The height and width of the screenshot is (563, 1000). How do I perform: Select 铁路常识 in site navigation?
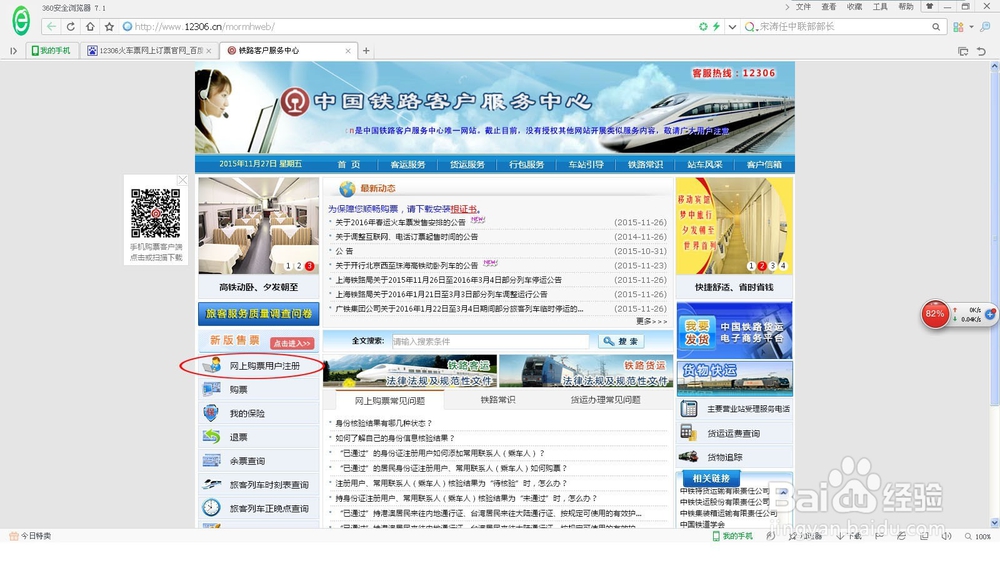pos(645,165)
